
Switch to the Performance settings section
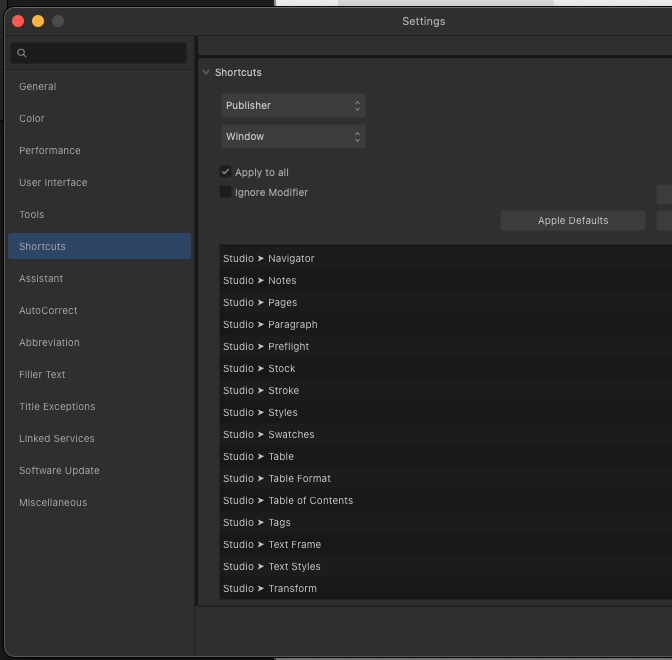pyautogui.click(x=50, y=151)
